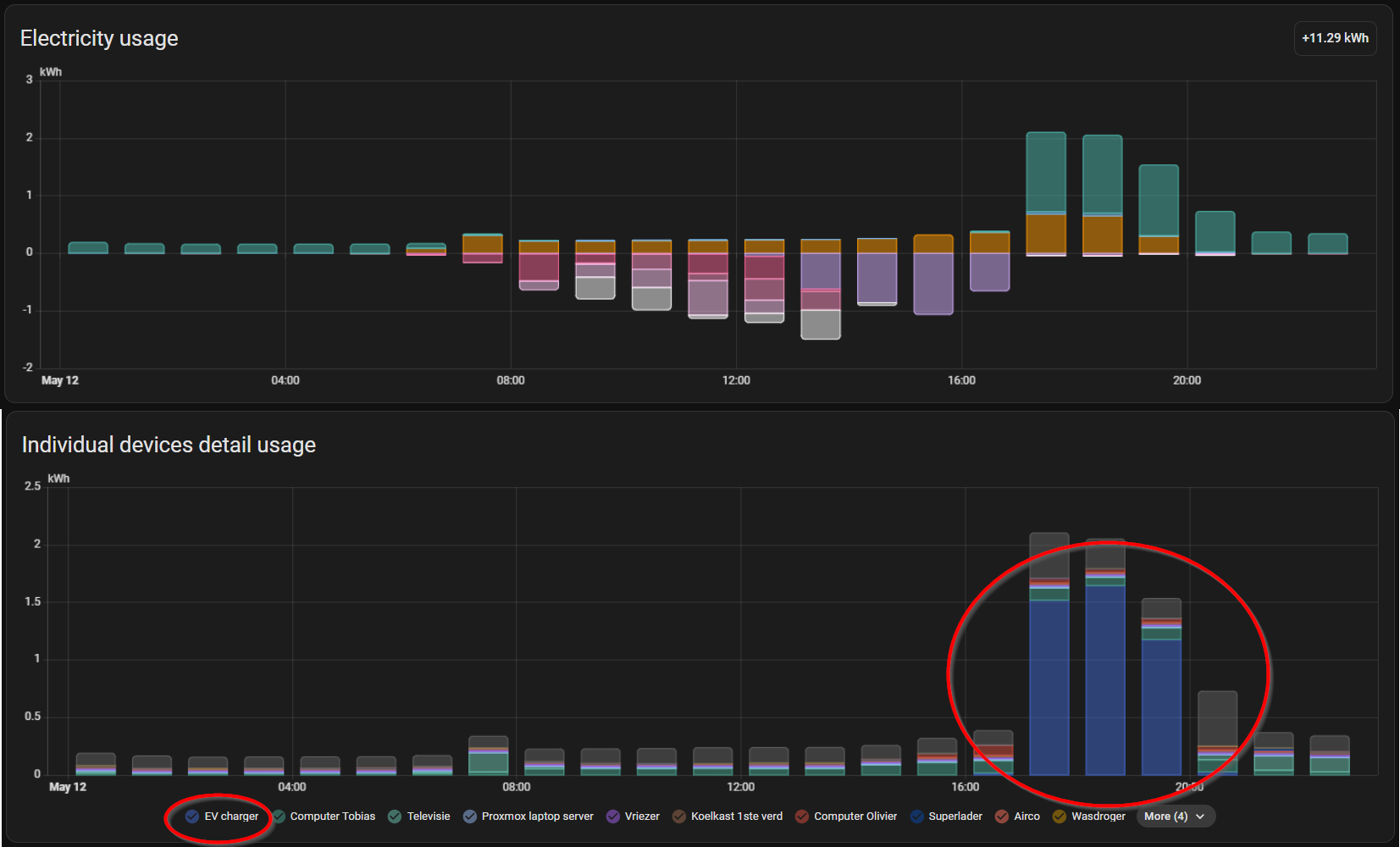This screenshot has height=847, width=1400.
Task: Click the Vriezer purple check icon
Action: pyautogui.click(x=612, y=817)
